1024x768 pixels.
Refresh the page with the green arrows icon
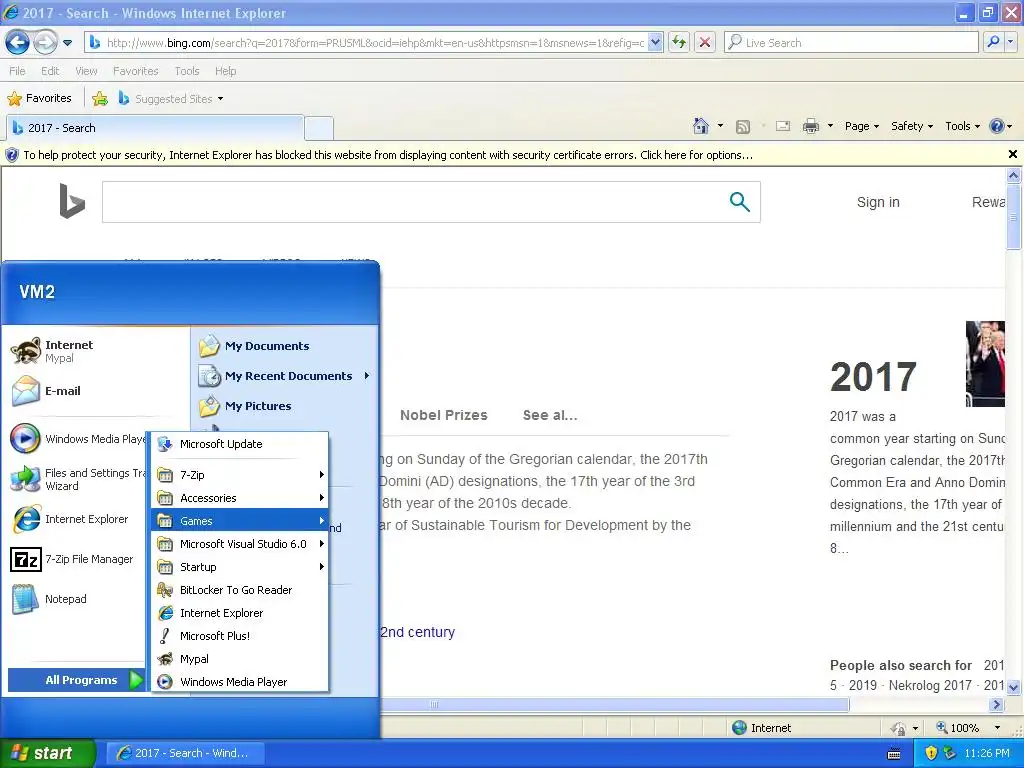tap(679, 42)
